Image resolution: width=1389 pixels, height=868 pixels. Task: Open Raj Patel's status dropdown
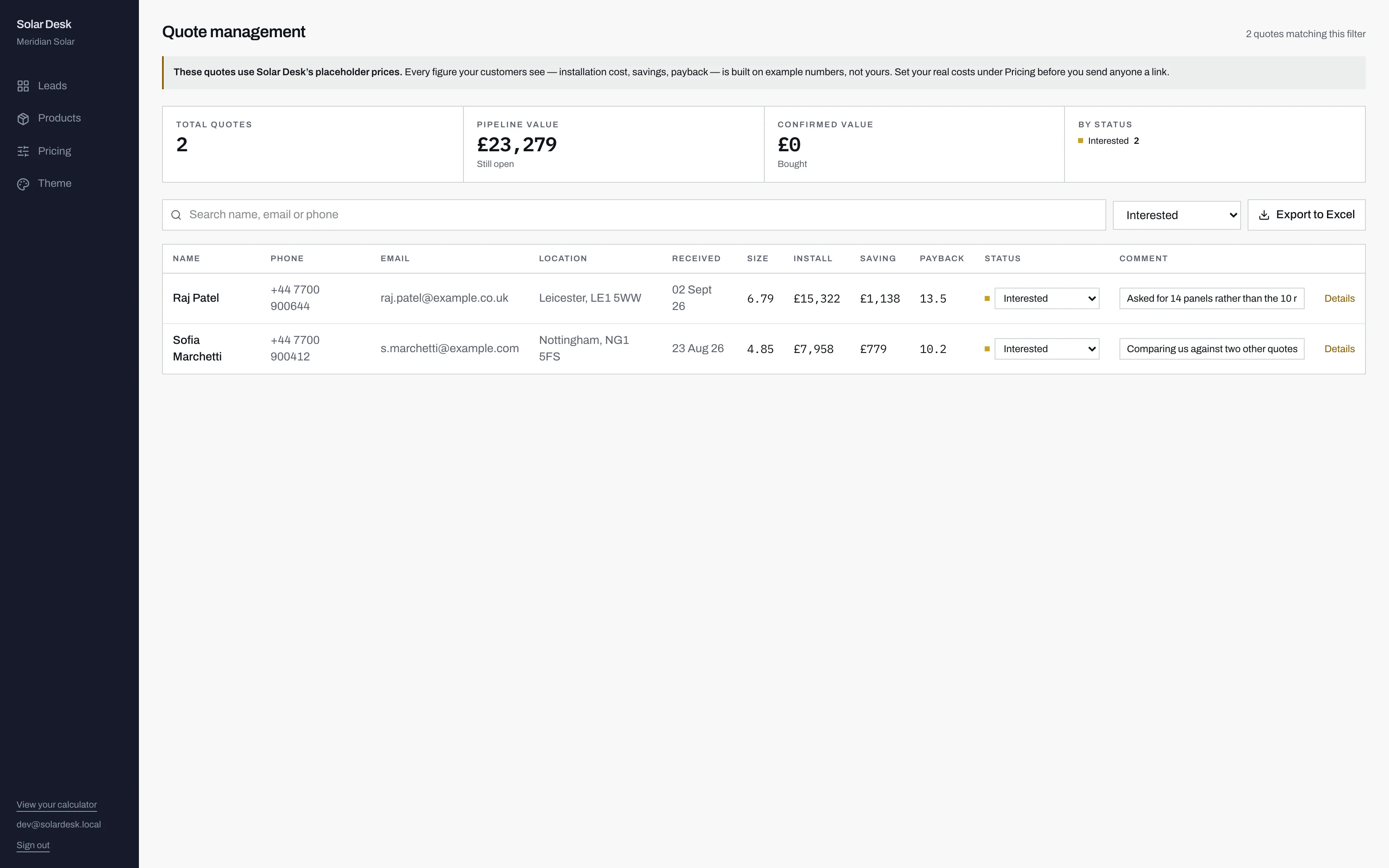click(x=1047, y=298)
